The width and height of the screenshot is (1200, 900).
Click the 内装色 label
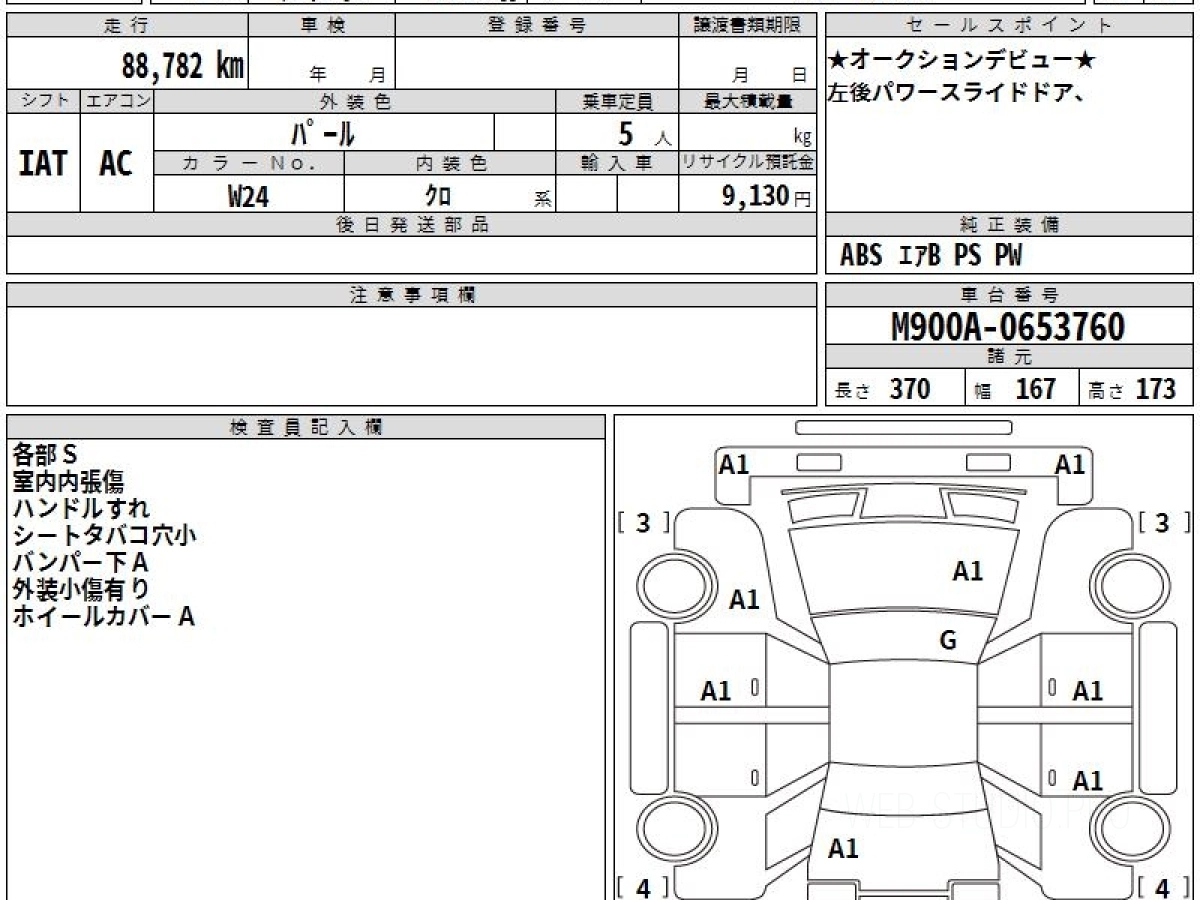pos(449,163)
